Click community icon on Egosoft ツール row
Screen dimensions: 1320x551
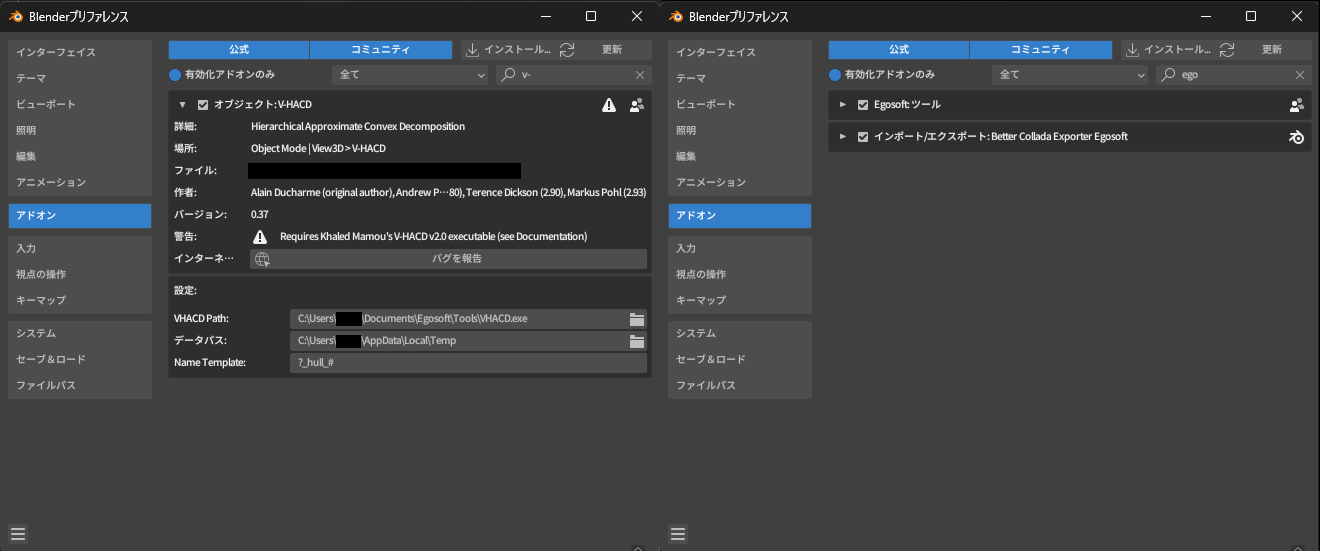point(1296,105)
